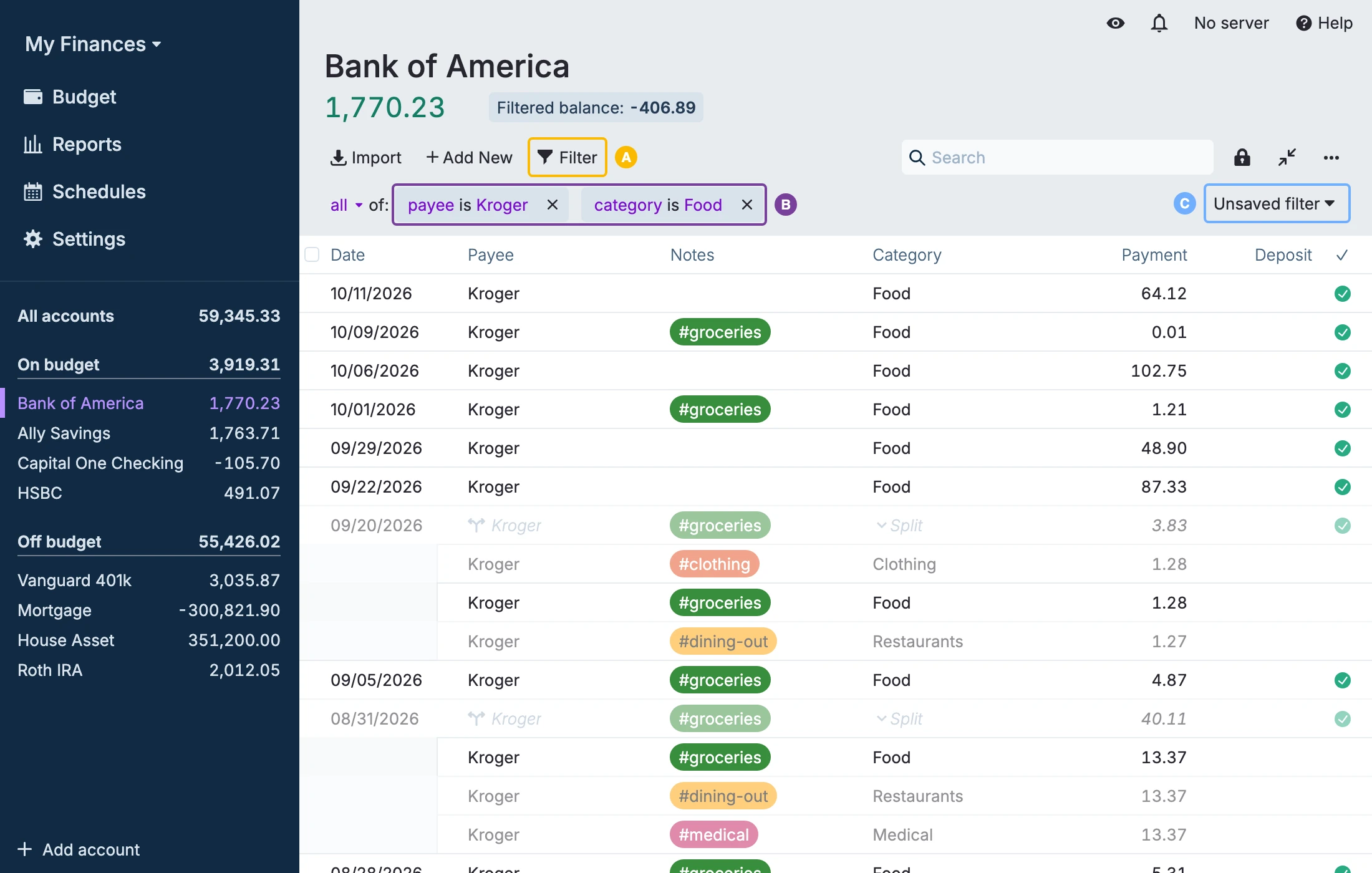The image size is (1372, 873).
Task: Click into the Search field
Action: coord(1057,157)
